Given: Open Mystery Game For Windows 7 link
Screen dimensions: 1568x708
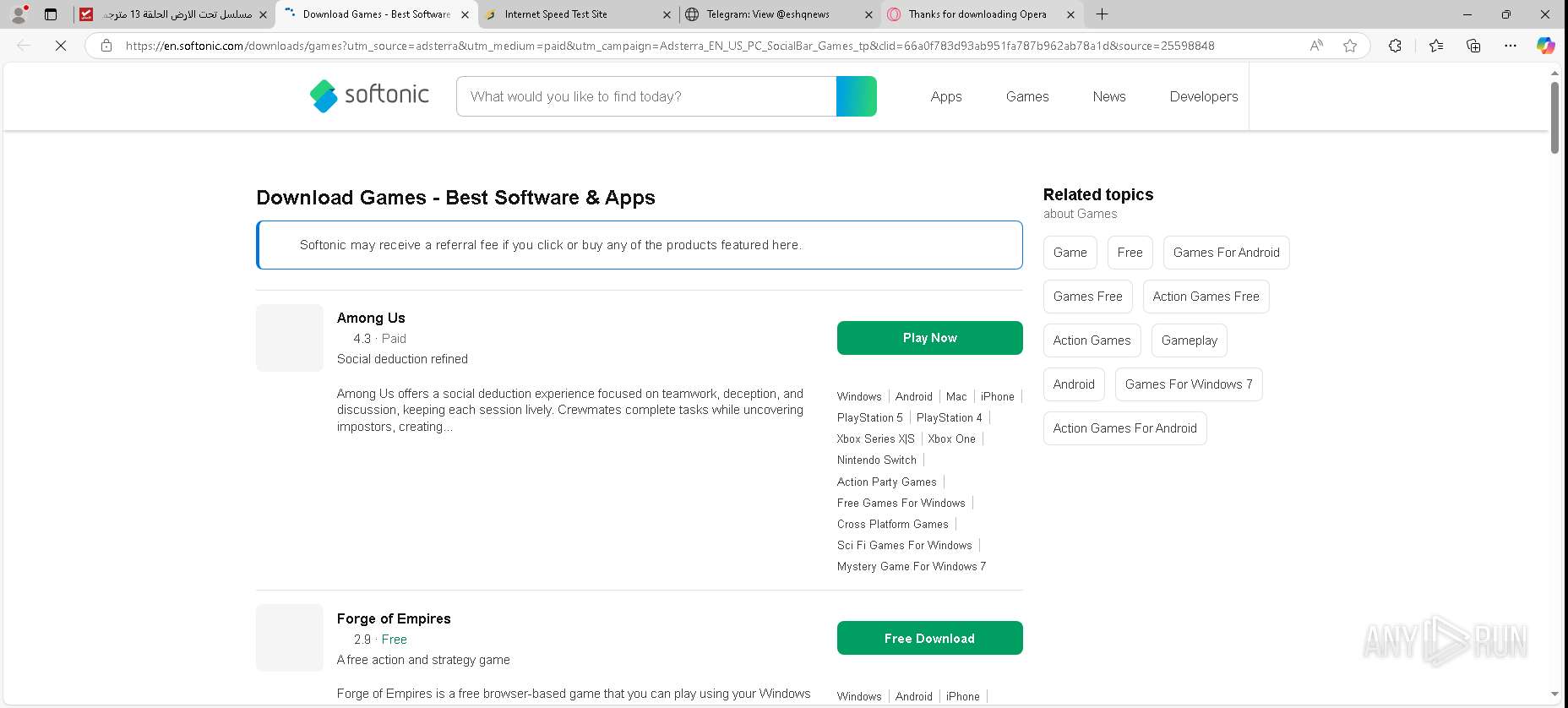Looking at the screenshot, I should pos(912,566).
